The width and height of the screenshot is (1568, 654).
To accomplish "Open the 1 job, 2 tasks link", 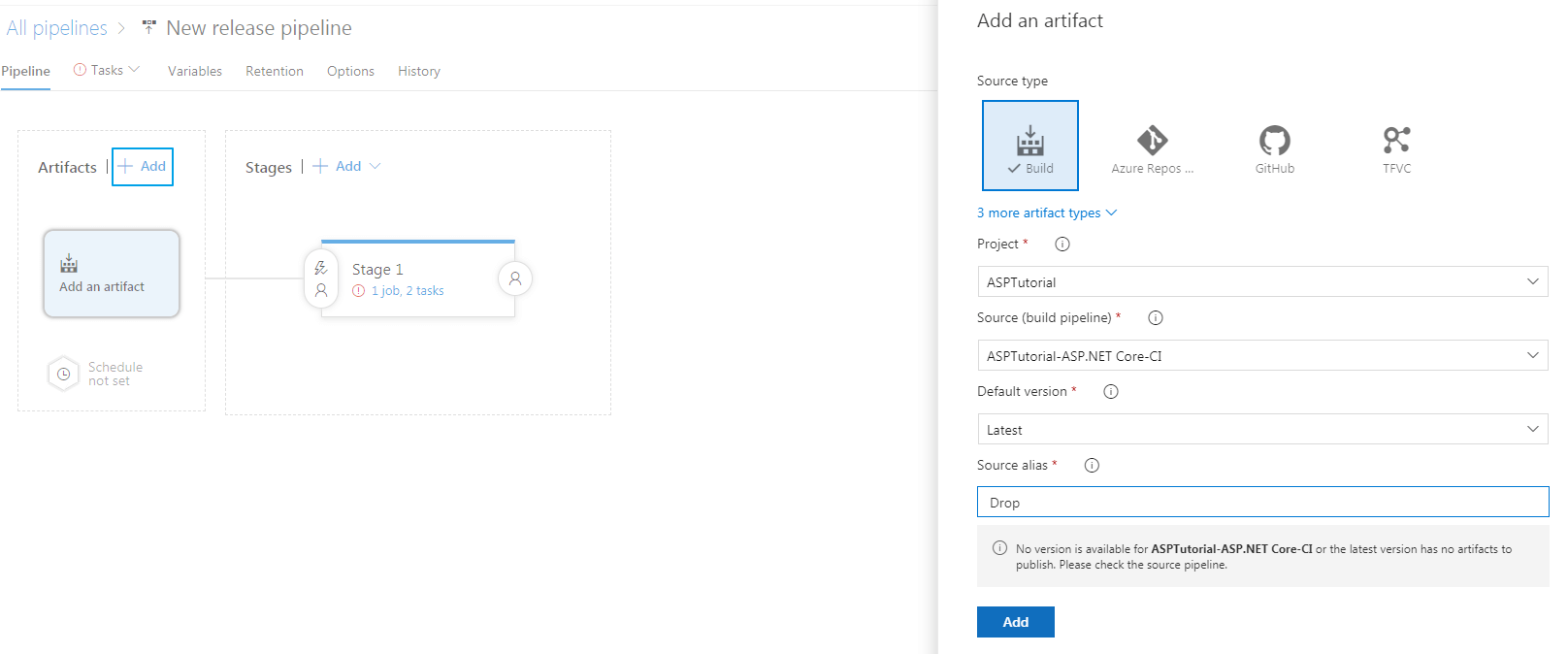I will coord(408,291).
